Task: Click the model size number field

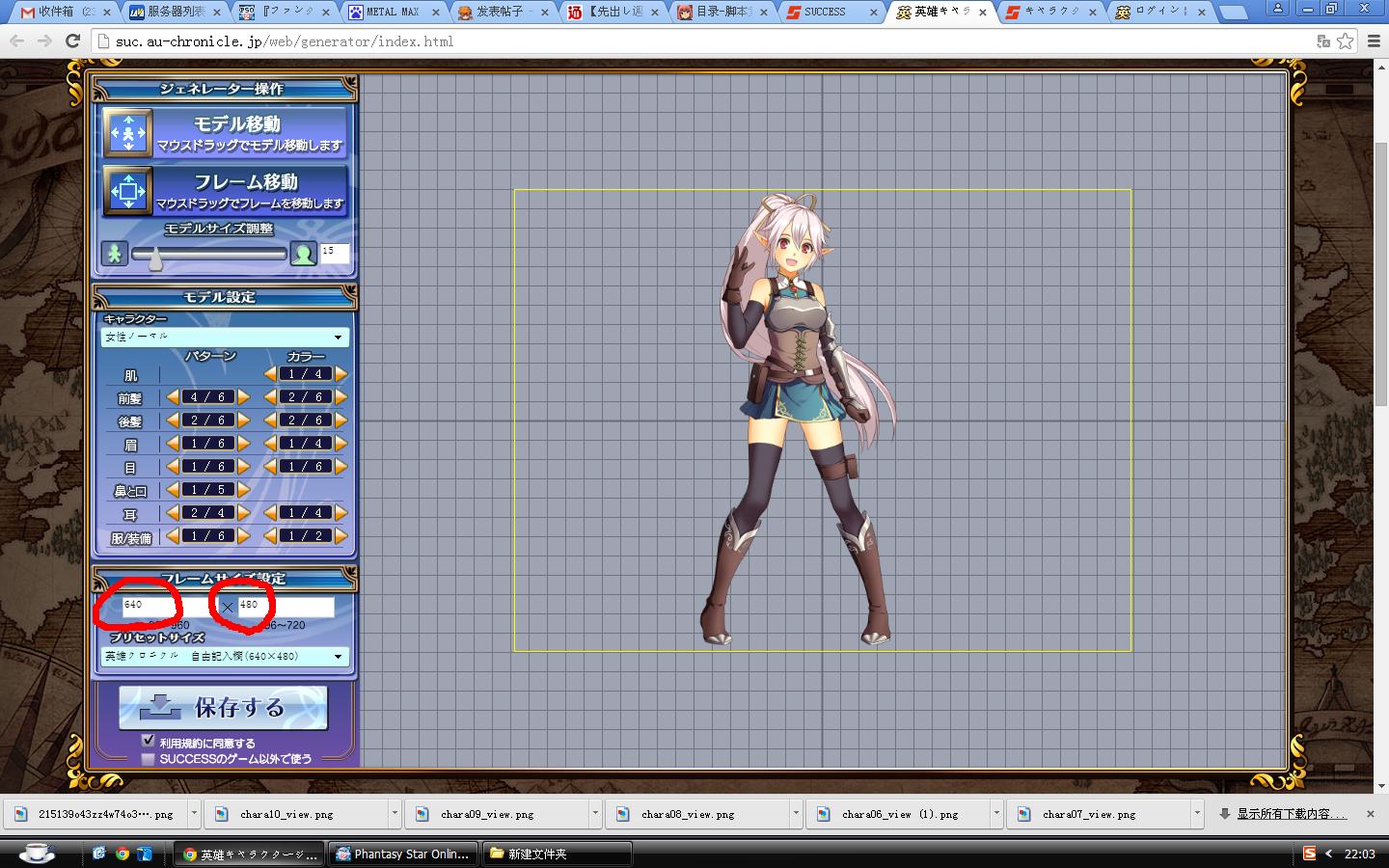Action: (x=334, y=253)
